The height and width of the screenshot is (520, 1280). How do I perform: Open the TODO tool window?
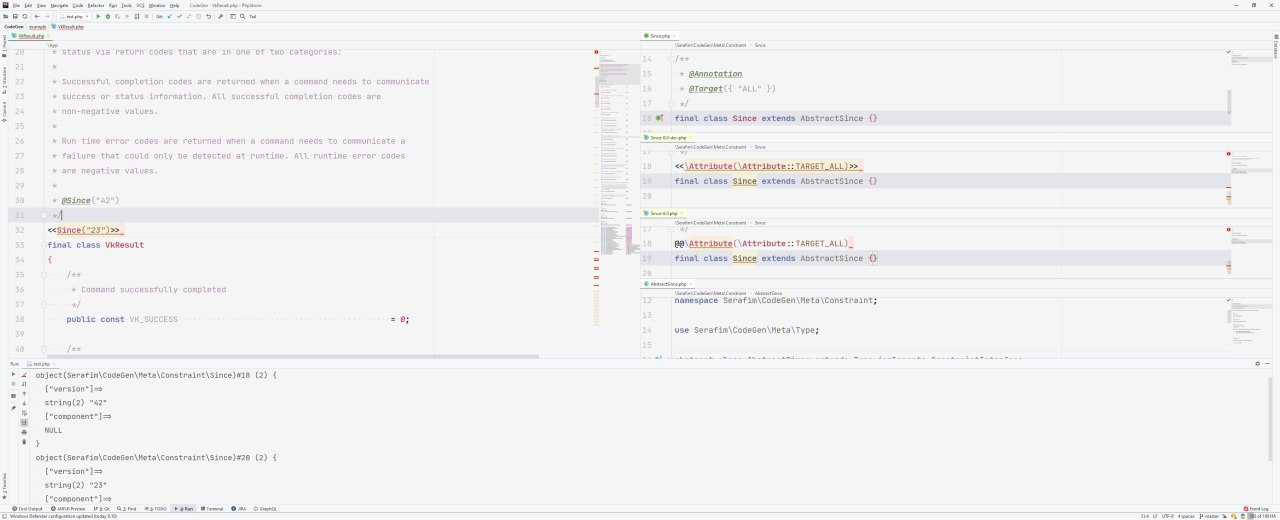coord(156,509)
